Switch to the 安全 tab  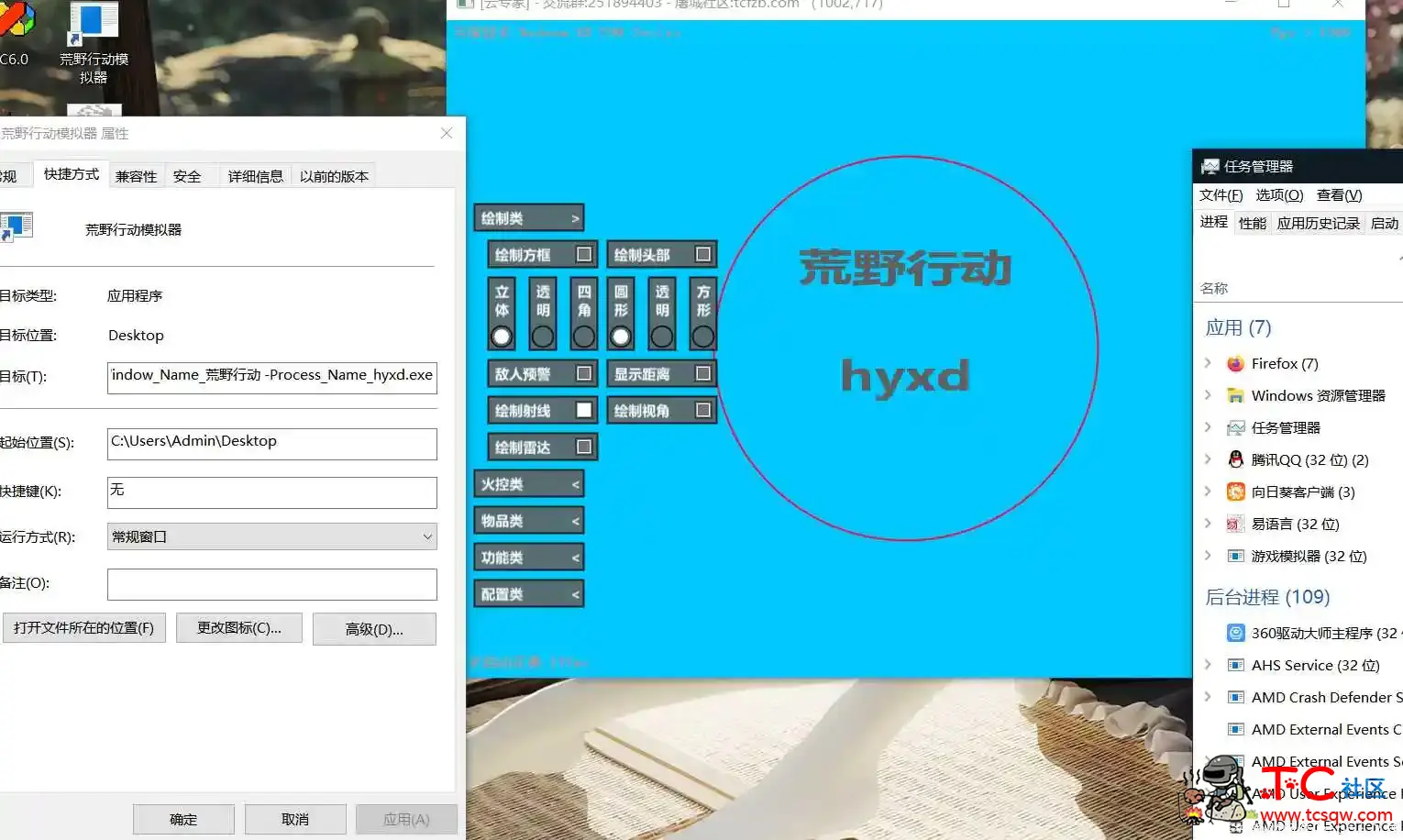coord(187,176)
